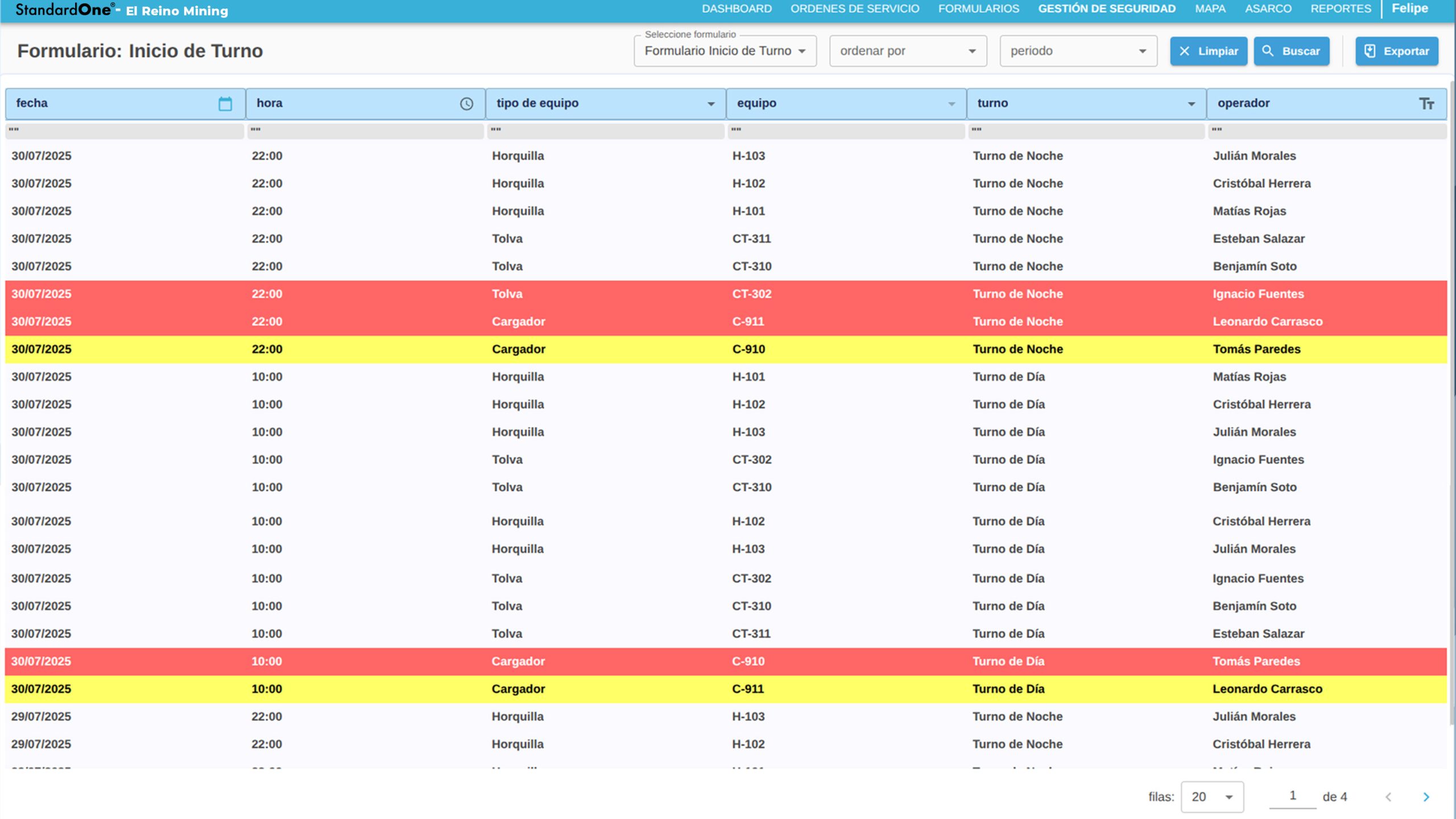
Task: Open ORDENES DE SERVICIO menu
Action: point(854,9)
